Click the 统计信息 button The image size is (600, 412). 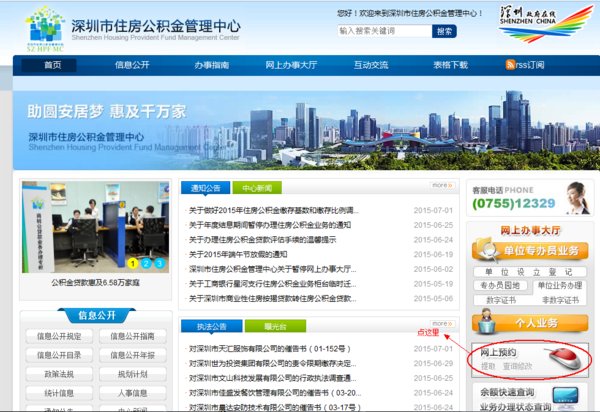(x=59, y=393)
